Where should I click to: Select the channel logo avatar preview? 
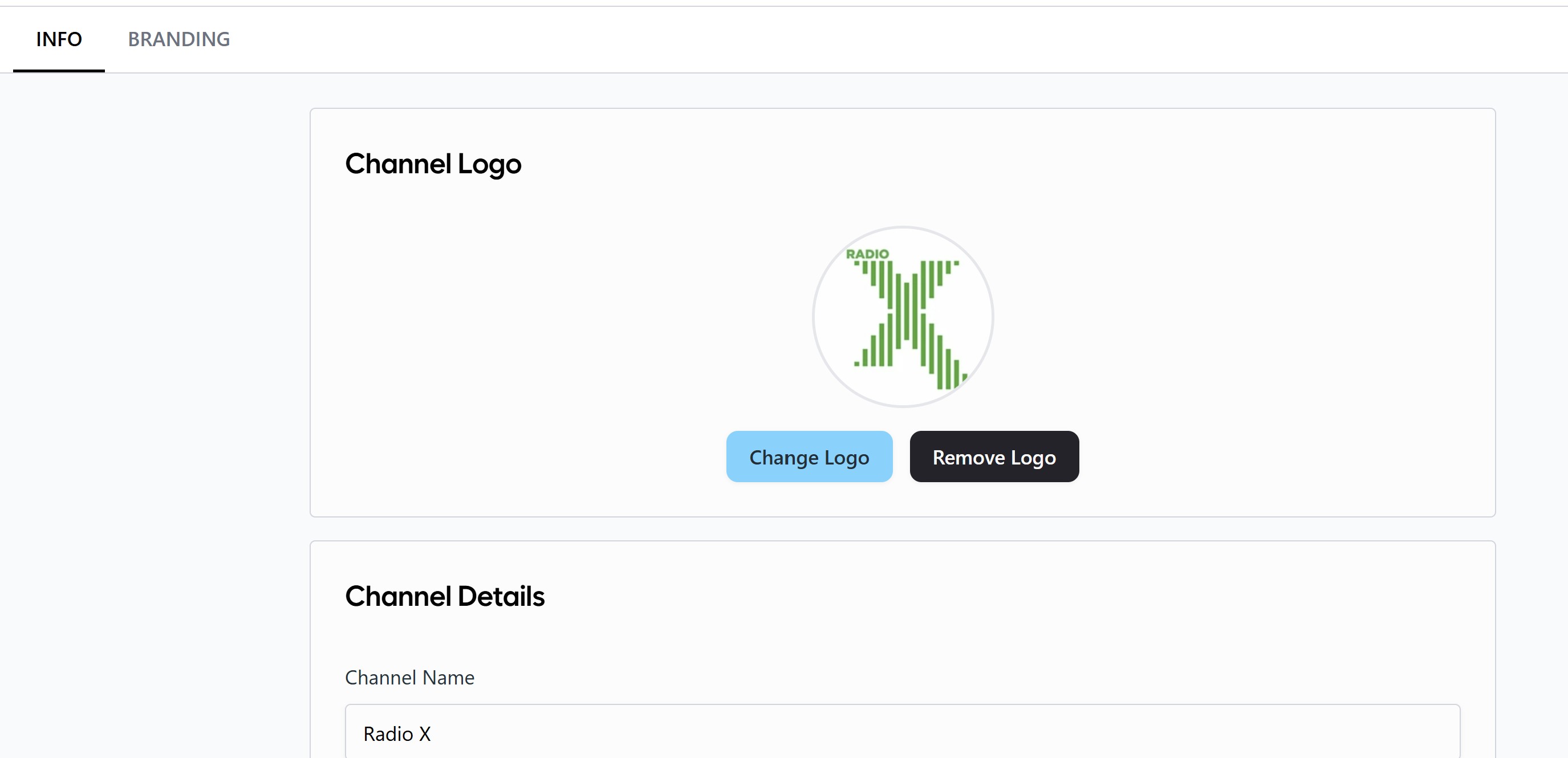click(903, 317)
